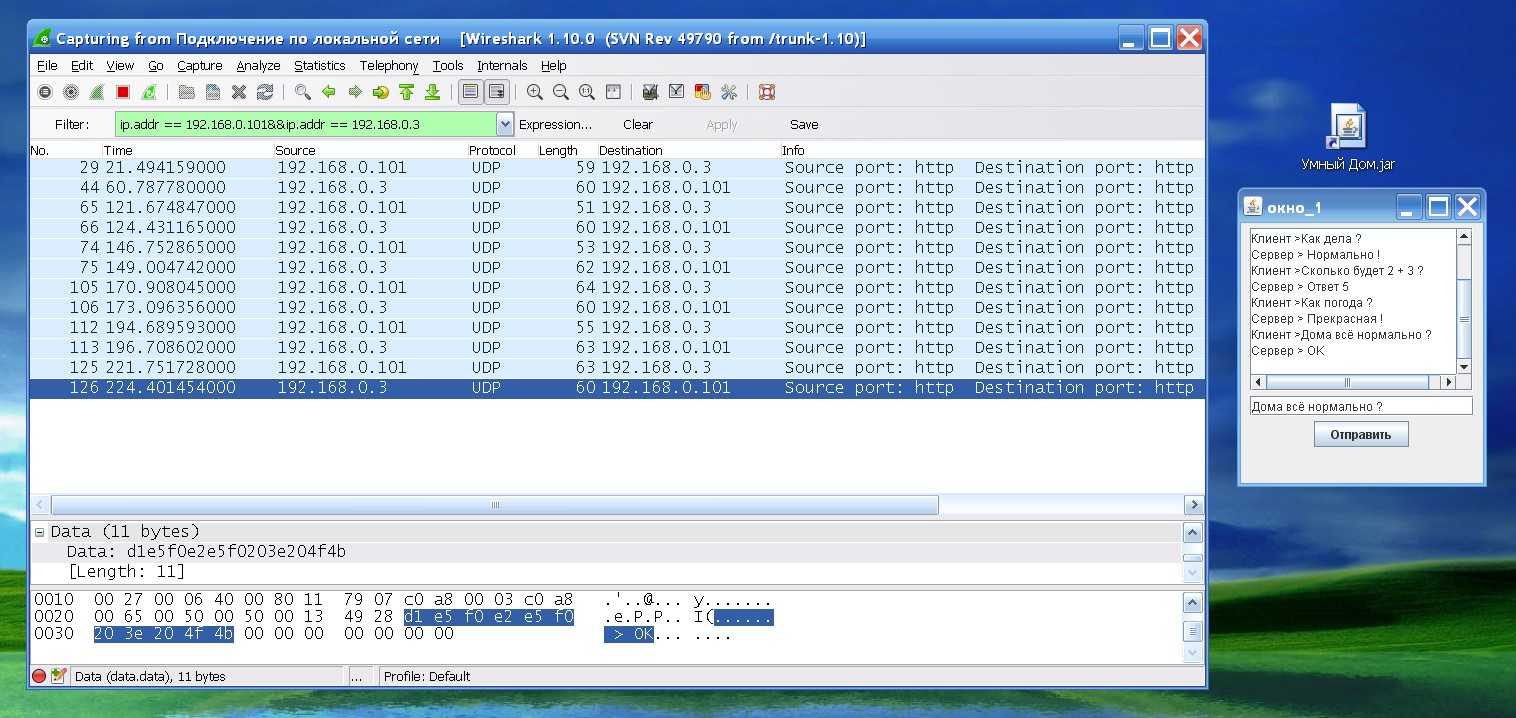This screenshot has width=1516, height=718.
Task: Open the Telephony menu
Action: tap(389, 66)
